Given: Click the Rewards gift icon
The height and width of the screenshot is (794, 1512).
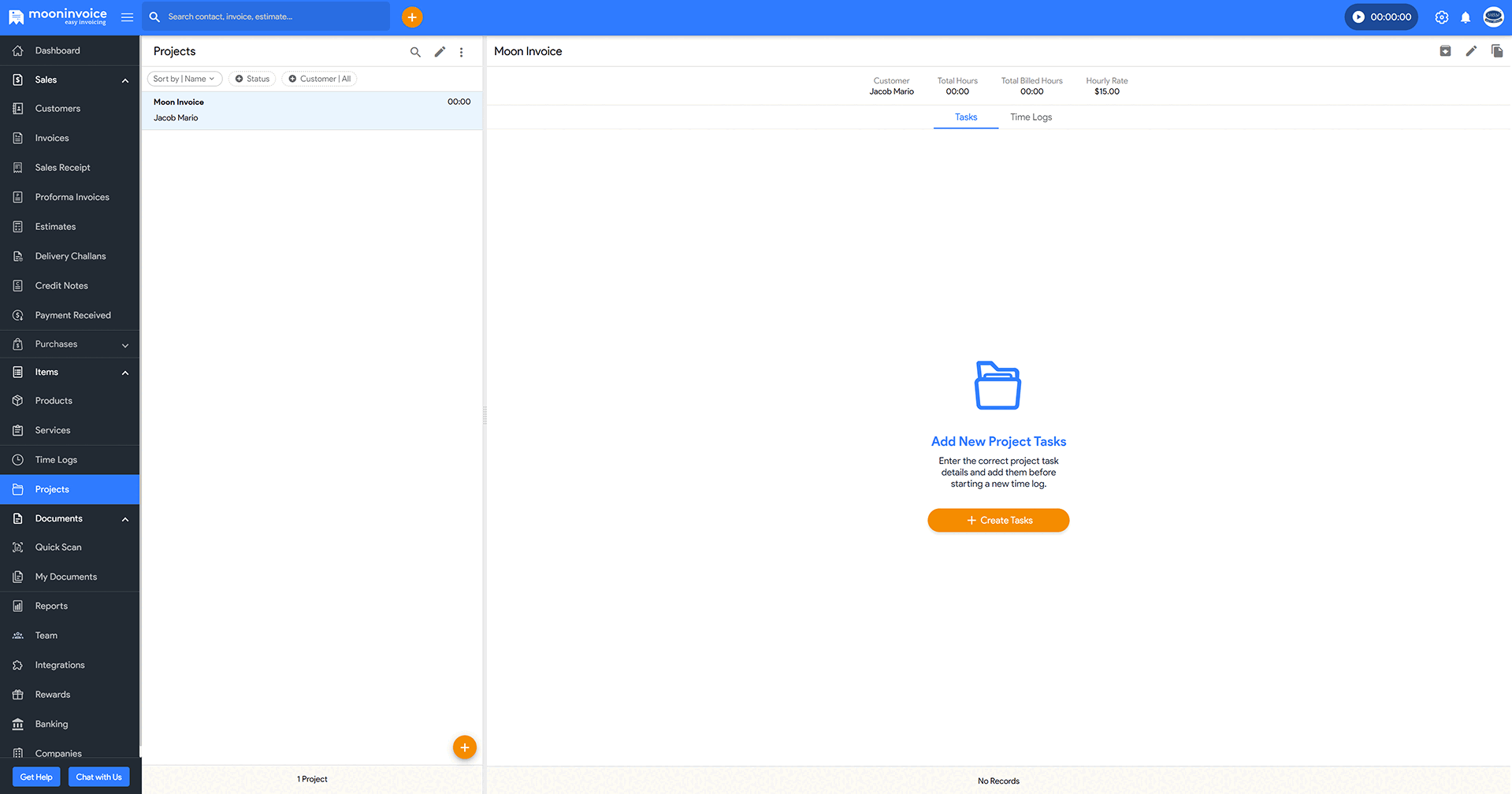Looking at the screenshot, I should pyautogui.click(x=18, y=695).
